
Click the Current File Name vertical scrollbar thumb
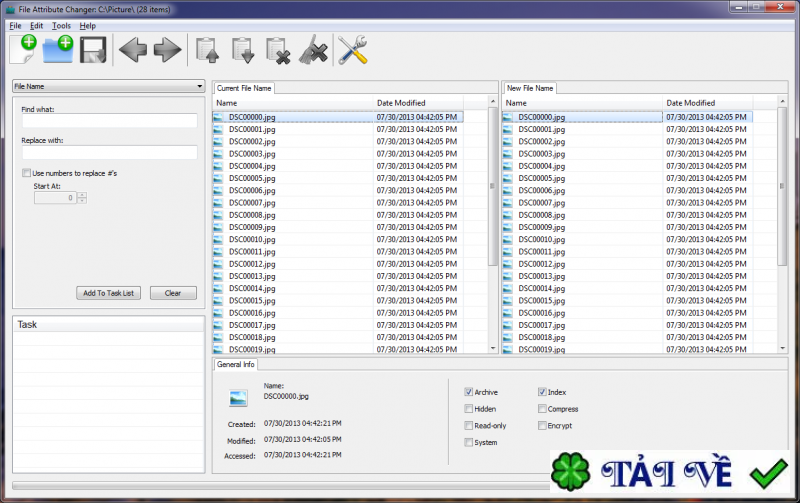click(x=493, y=187)
